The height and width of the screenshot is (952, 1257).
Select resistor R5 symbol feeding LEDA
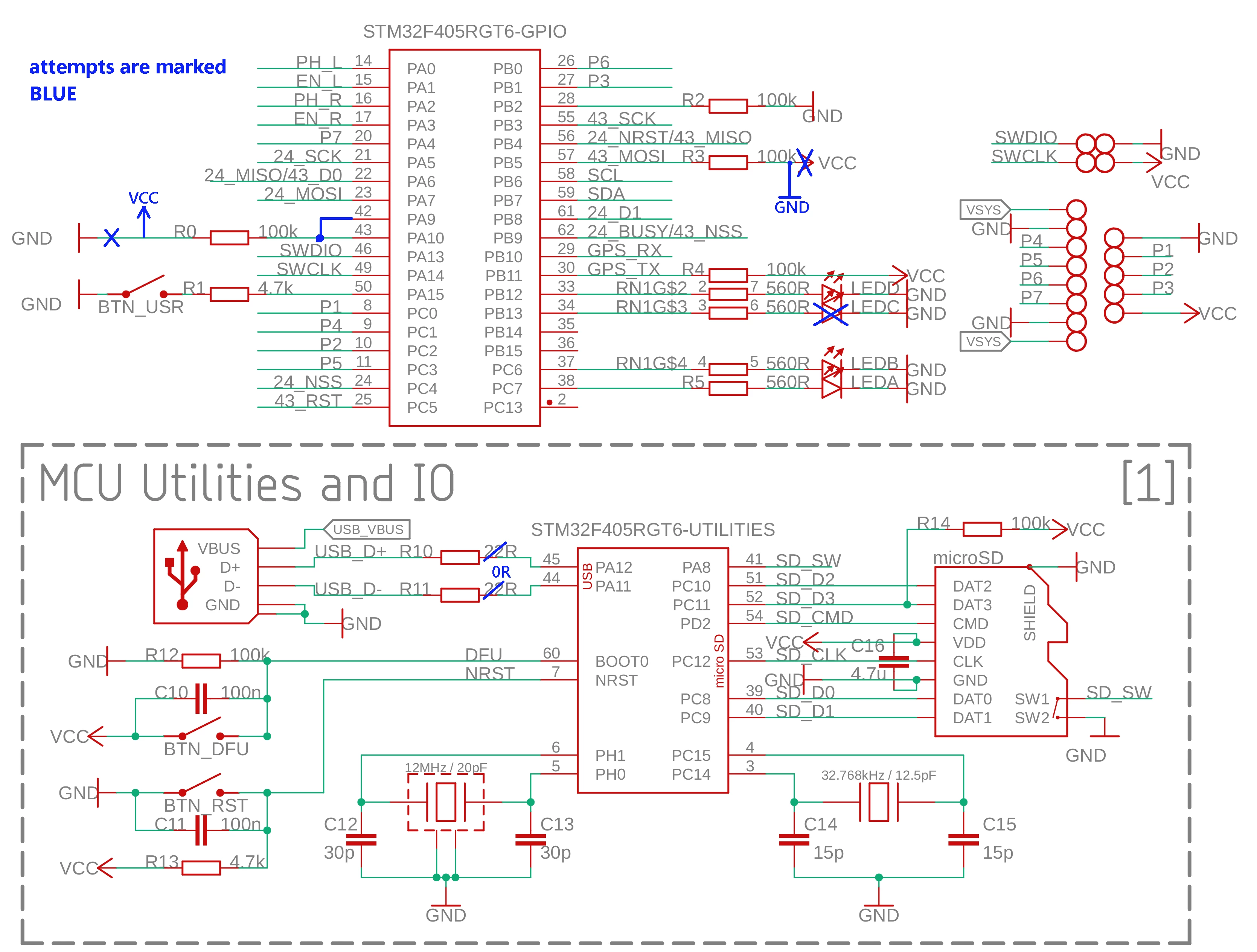coord(728,389)
